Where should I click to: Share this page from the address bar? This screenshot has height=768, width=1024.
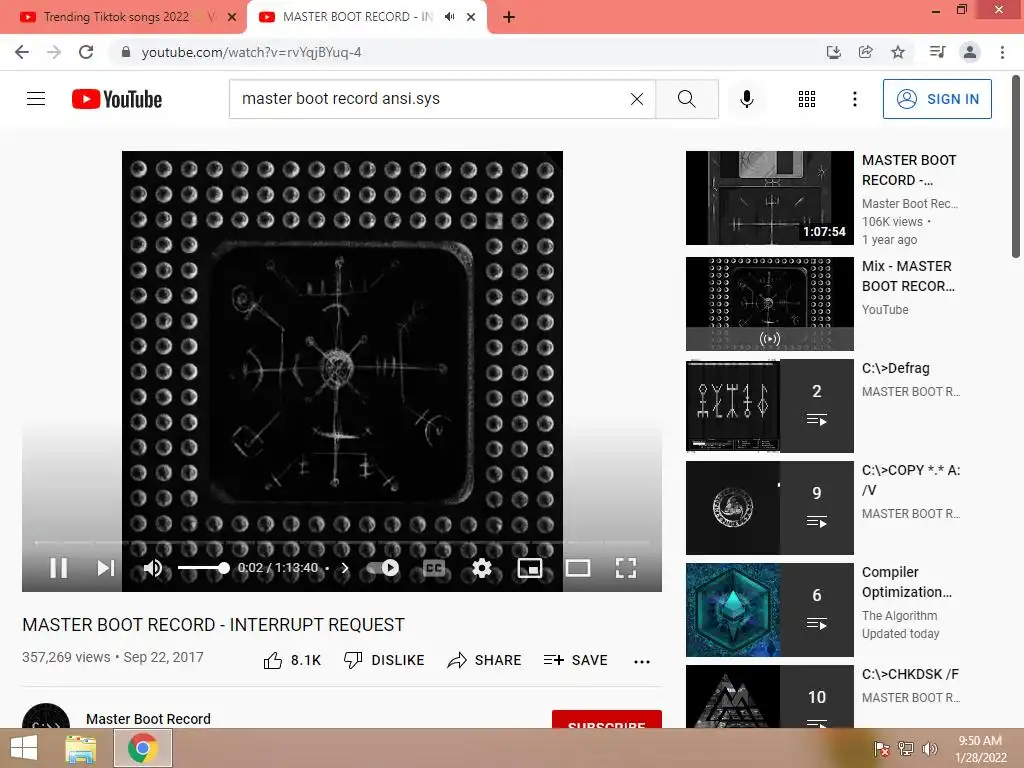865,52
